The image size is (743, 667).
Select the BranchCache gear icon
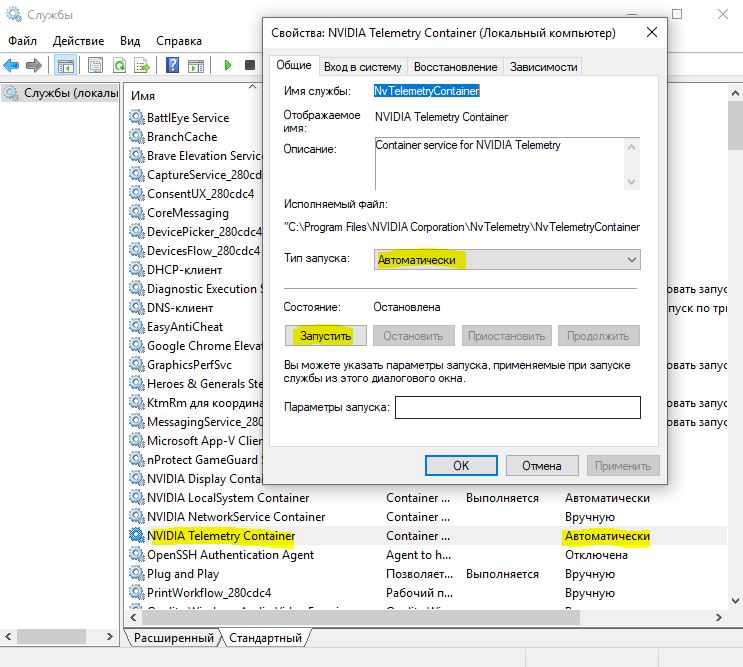tap(136, 136)
